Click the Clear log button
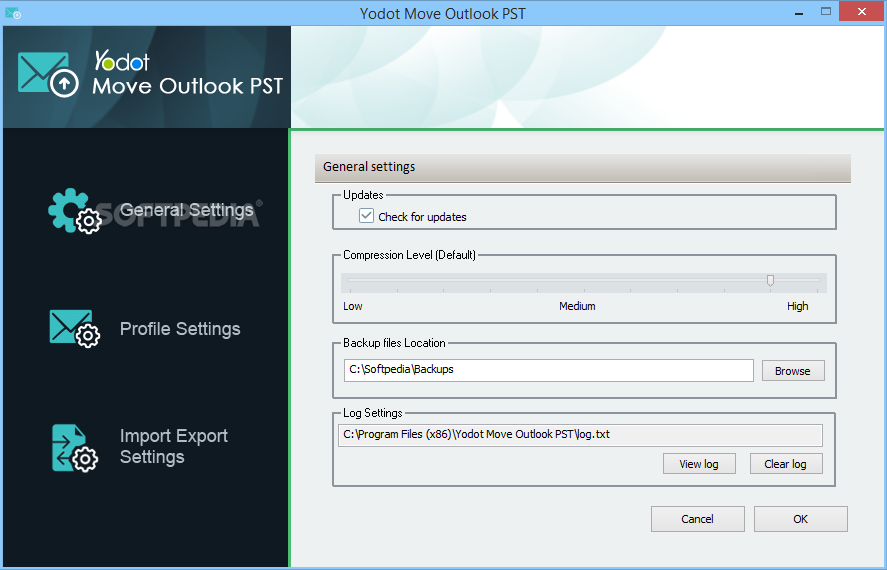887x570 pixels. (x=786, y=464)
